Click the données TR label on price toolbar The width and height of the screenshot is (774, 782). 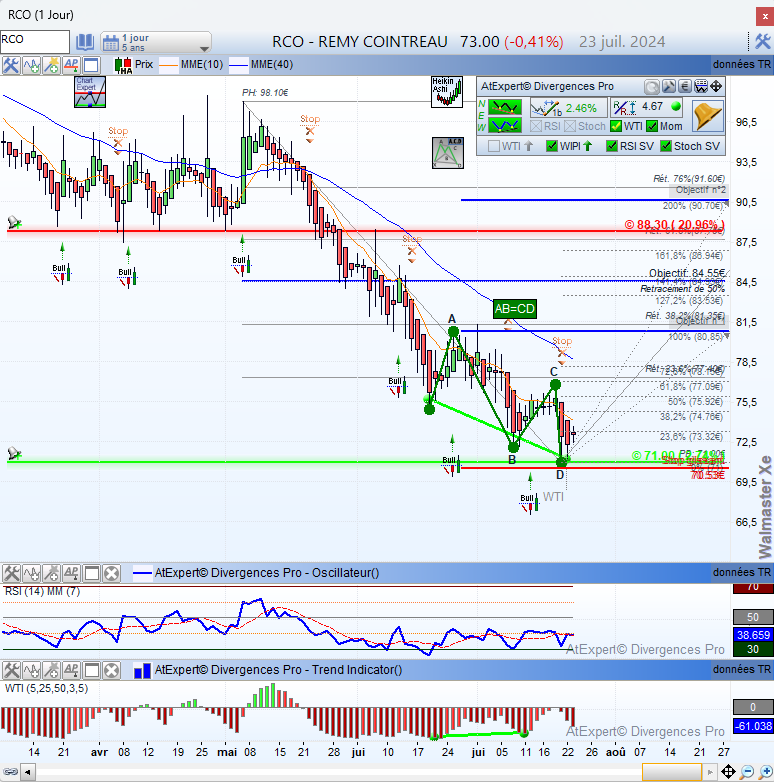(742, 64)
